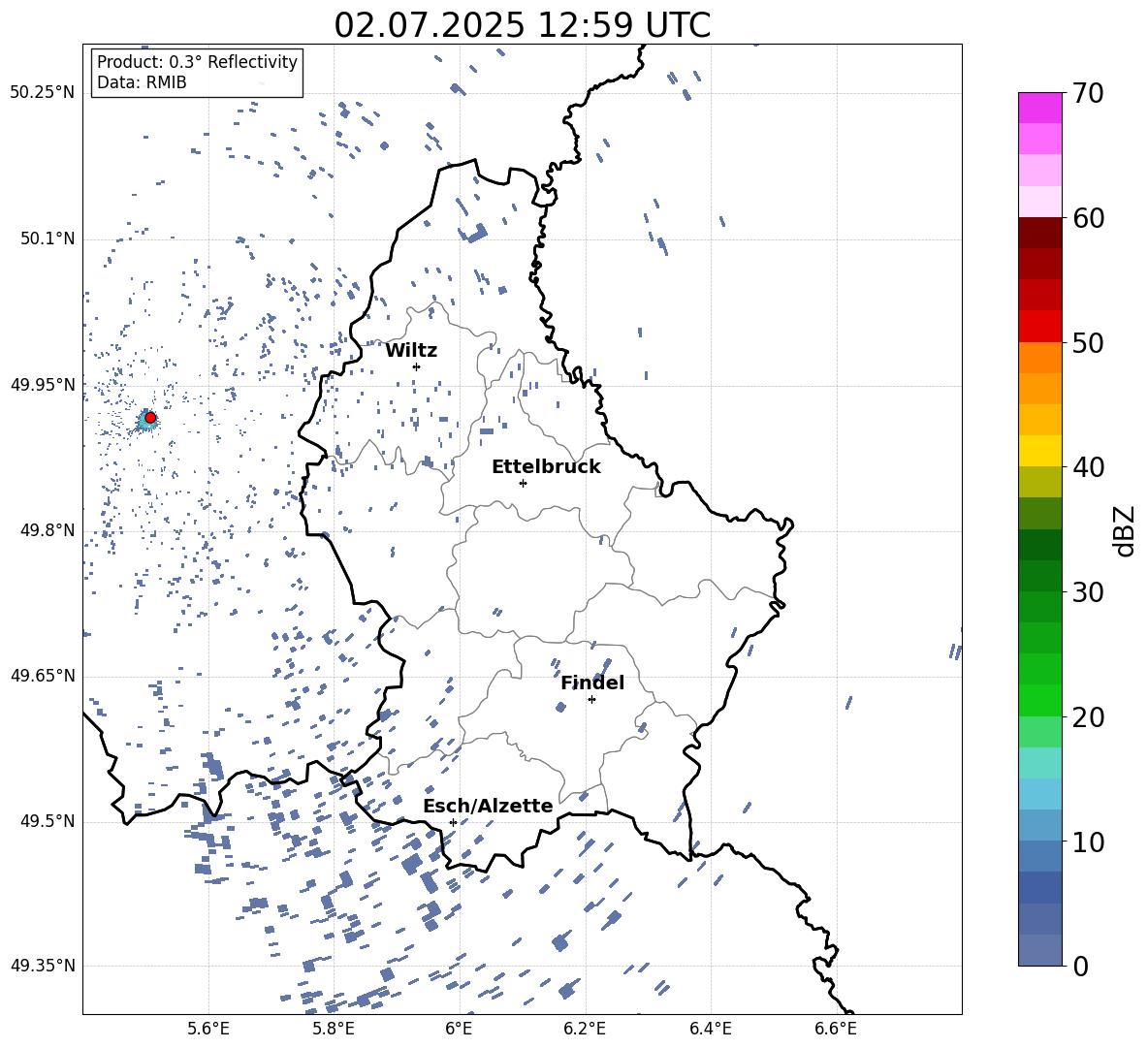Click the colorbar tick label 70
1148x1048 pixels.
(x=1088, y=94)
